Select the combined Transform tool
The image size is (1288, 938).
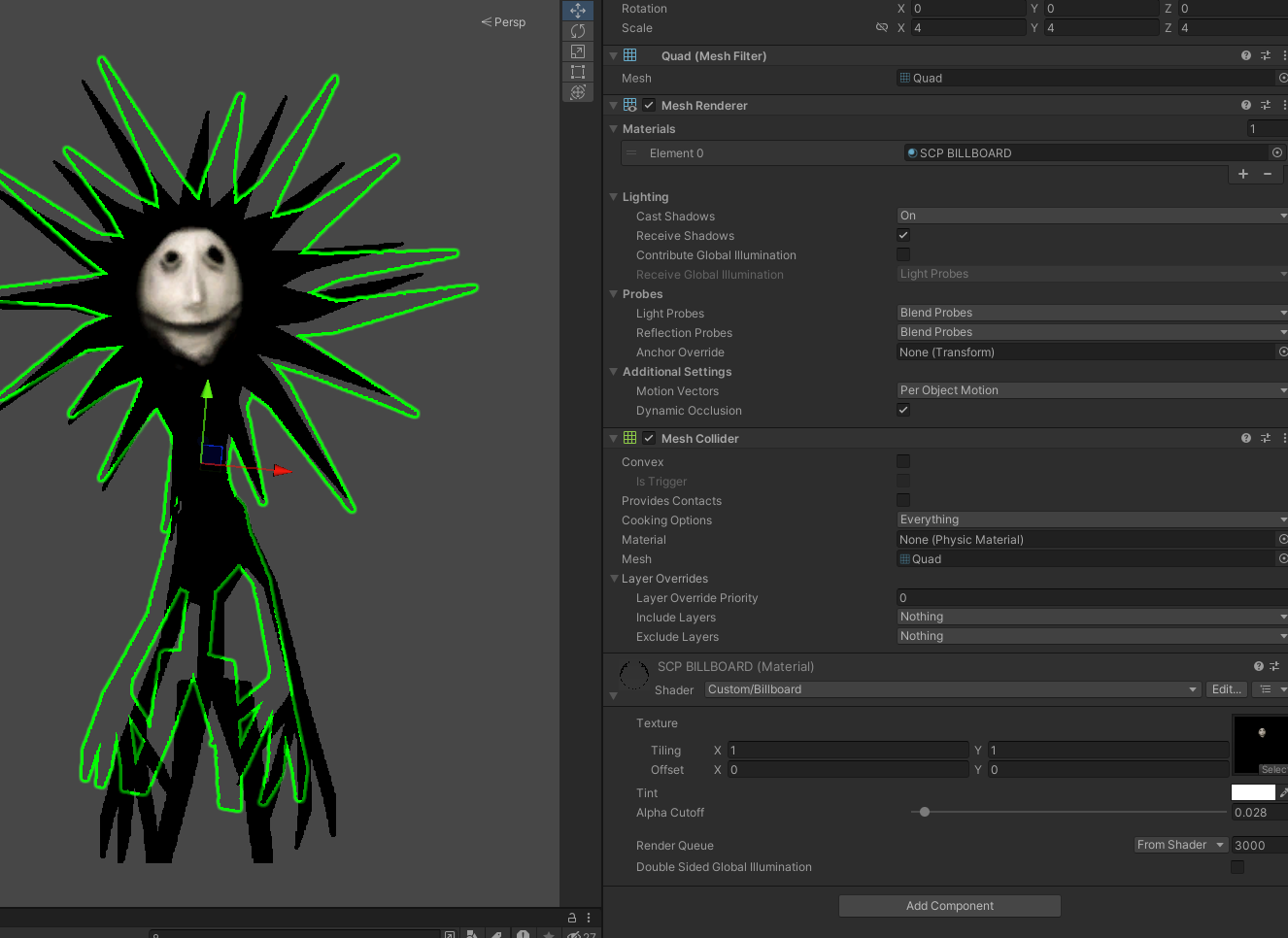(x=578, y=92)
